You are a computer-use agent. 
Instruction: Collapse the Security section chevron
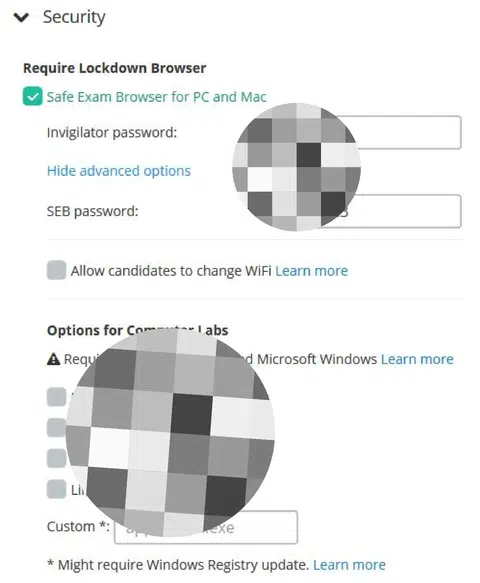(x=21, y=17)
